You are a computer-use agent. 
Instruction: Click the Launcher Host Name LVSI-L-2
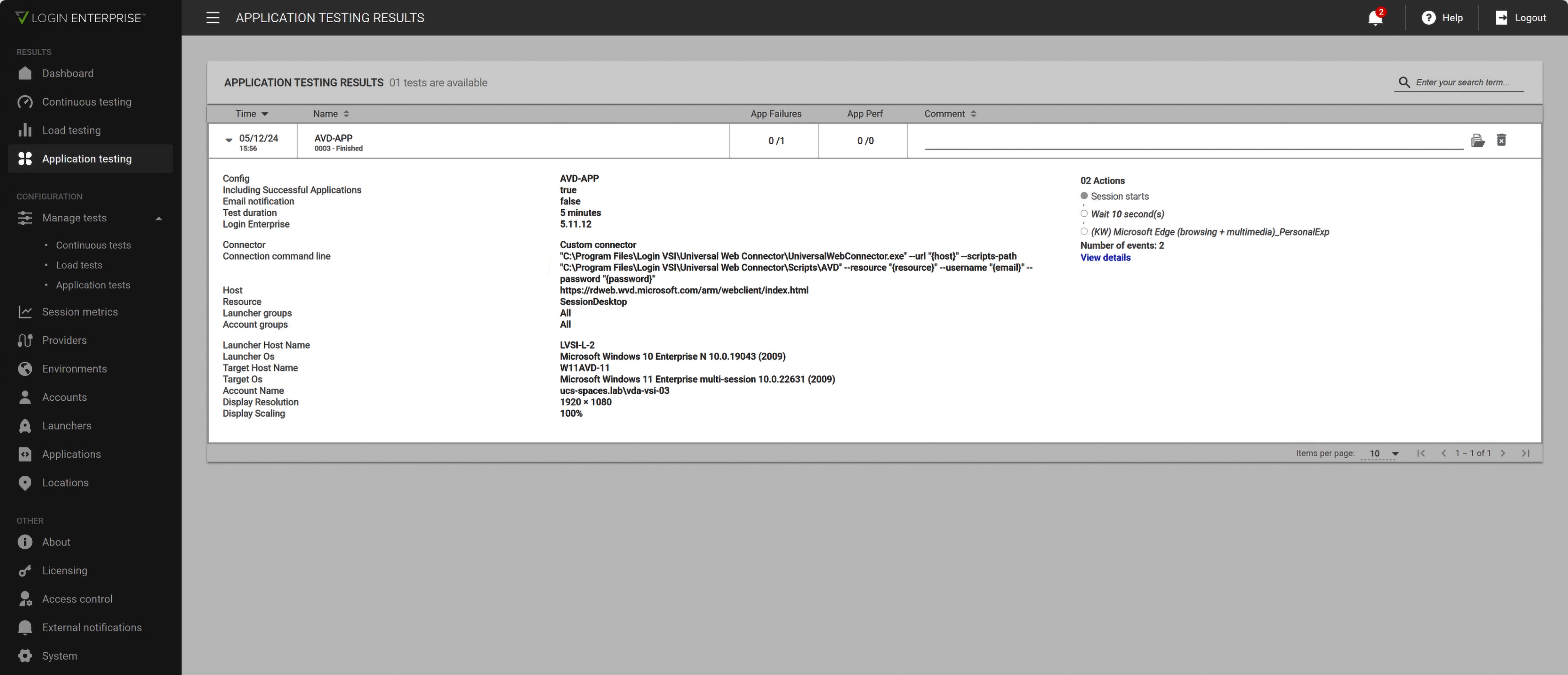[x=577, y=345]
